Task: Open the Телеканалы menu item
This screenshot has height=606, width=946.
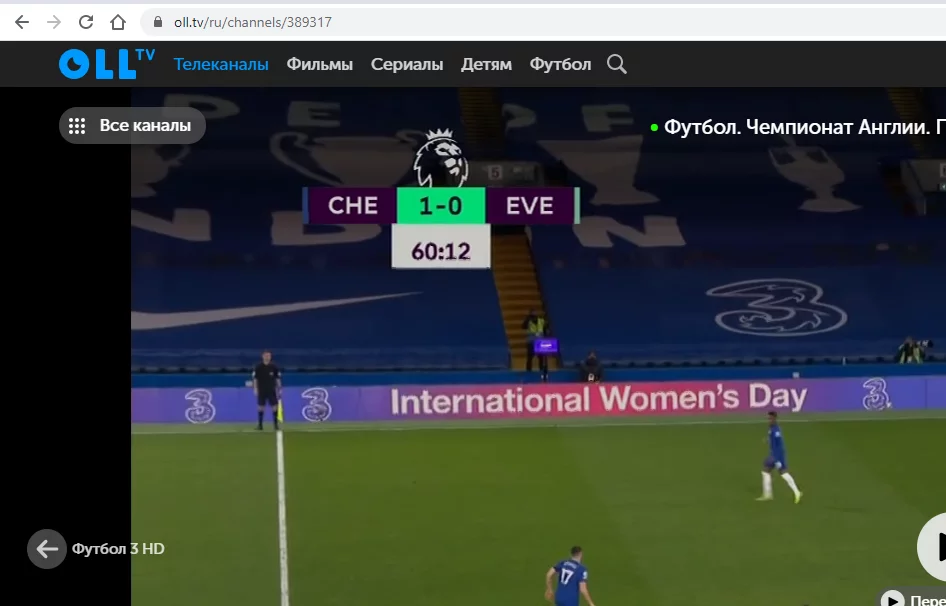Action: [x=221, y=64]
